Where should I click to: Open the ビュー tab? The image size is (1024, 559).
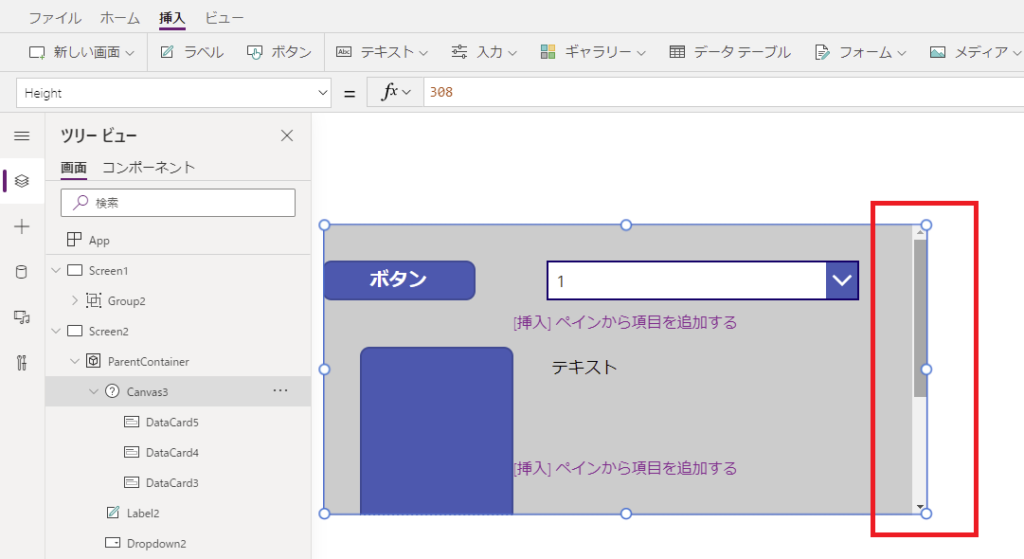click(224, 18)
